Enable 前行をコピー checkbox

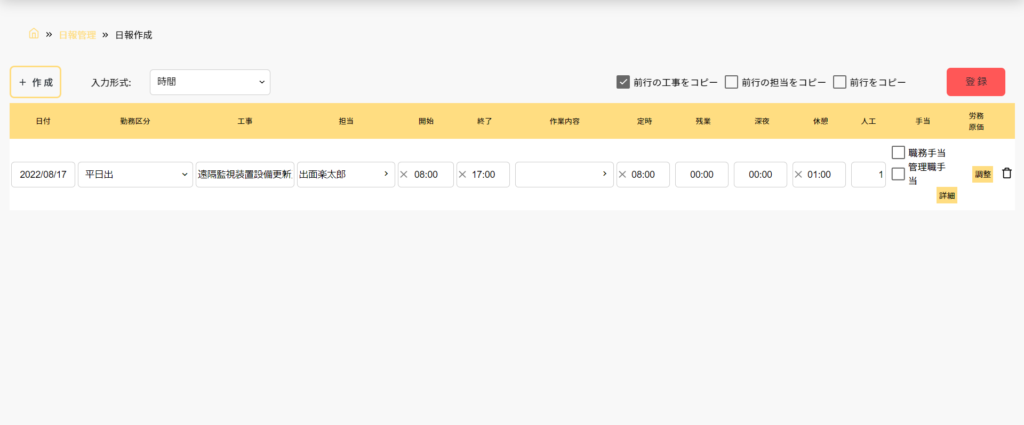tap(840, 82)
